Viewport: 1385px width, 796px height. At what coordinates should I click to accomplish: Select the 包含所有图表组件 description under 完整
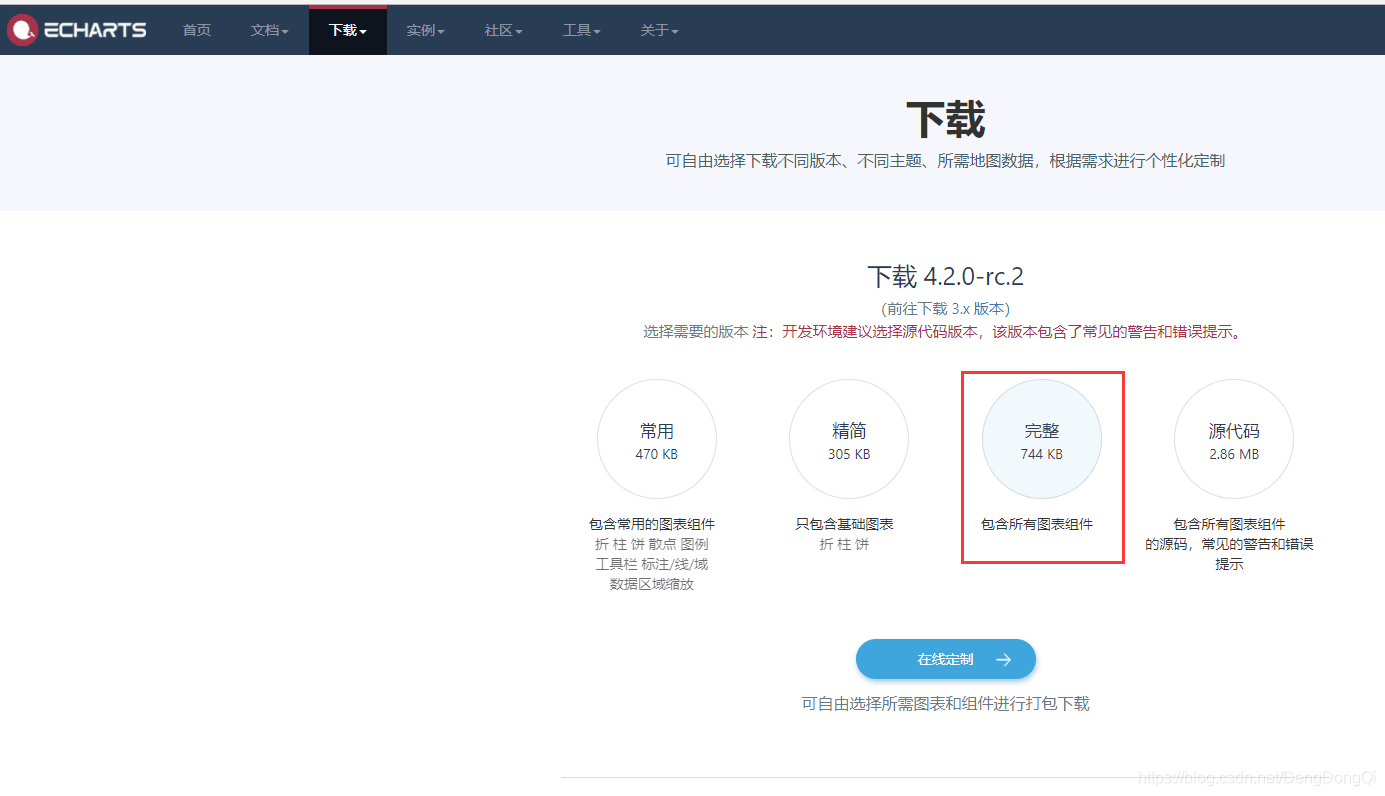tap(1037, 524)
